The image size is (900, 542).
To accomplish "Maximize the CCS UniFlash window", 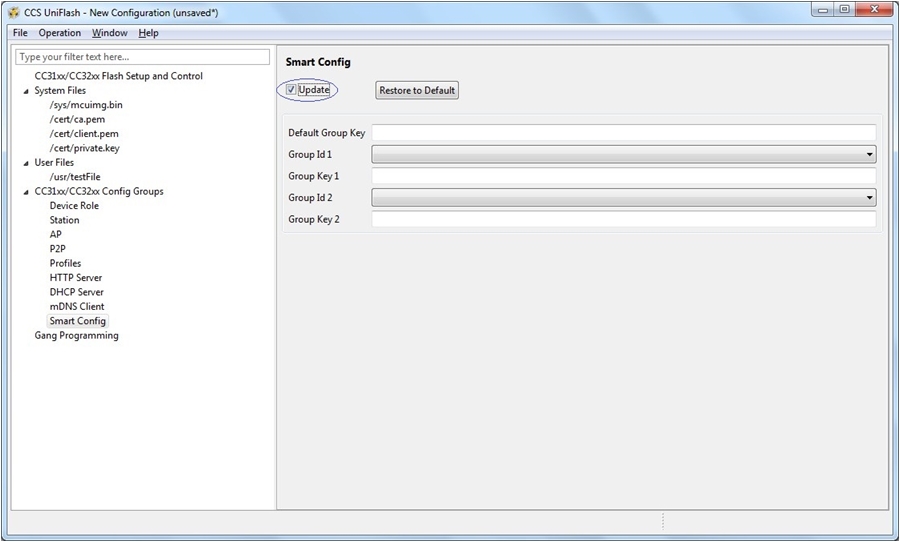I will [844, 10].
